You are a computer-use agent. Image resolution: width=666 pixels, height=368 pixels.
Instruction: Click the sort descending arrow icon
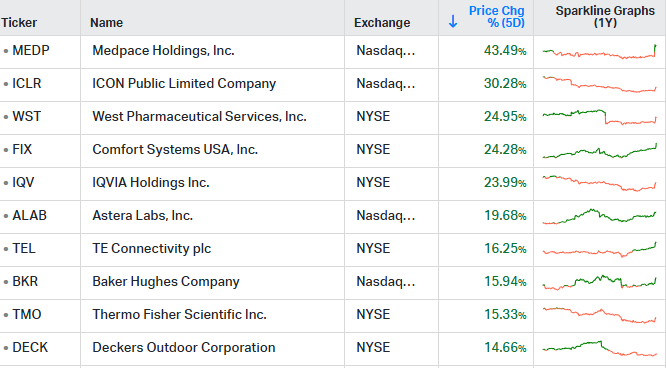(453, 21)
